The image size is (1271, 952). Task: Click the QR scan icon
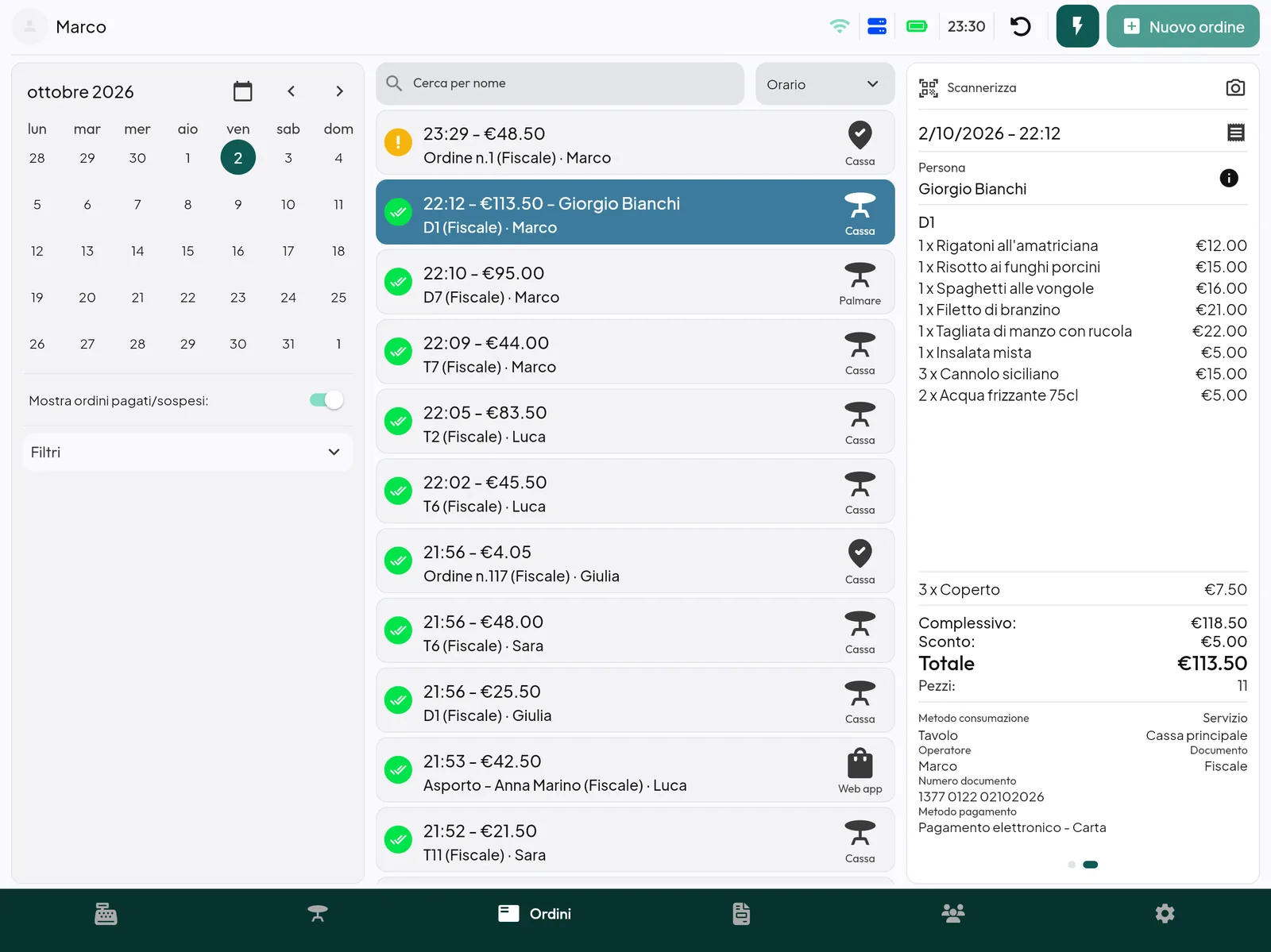[929, 87]
